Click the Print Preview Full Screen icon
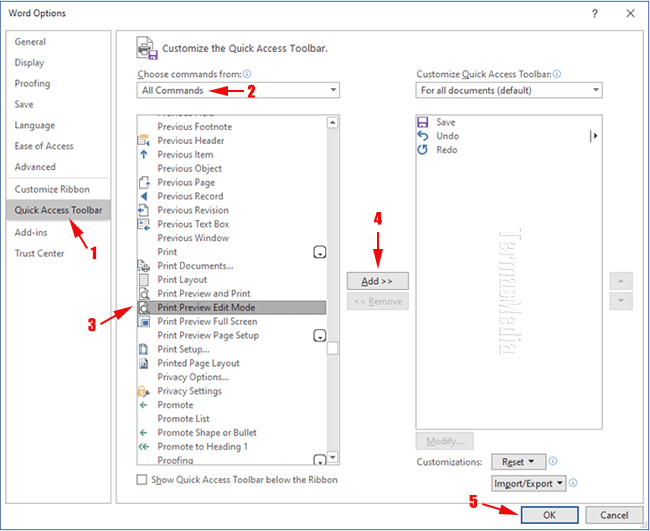 click(x=143, y=321)
